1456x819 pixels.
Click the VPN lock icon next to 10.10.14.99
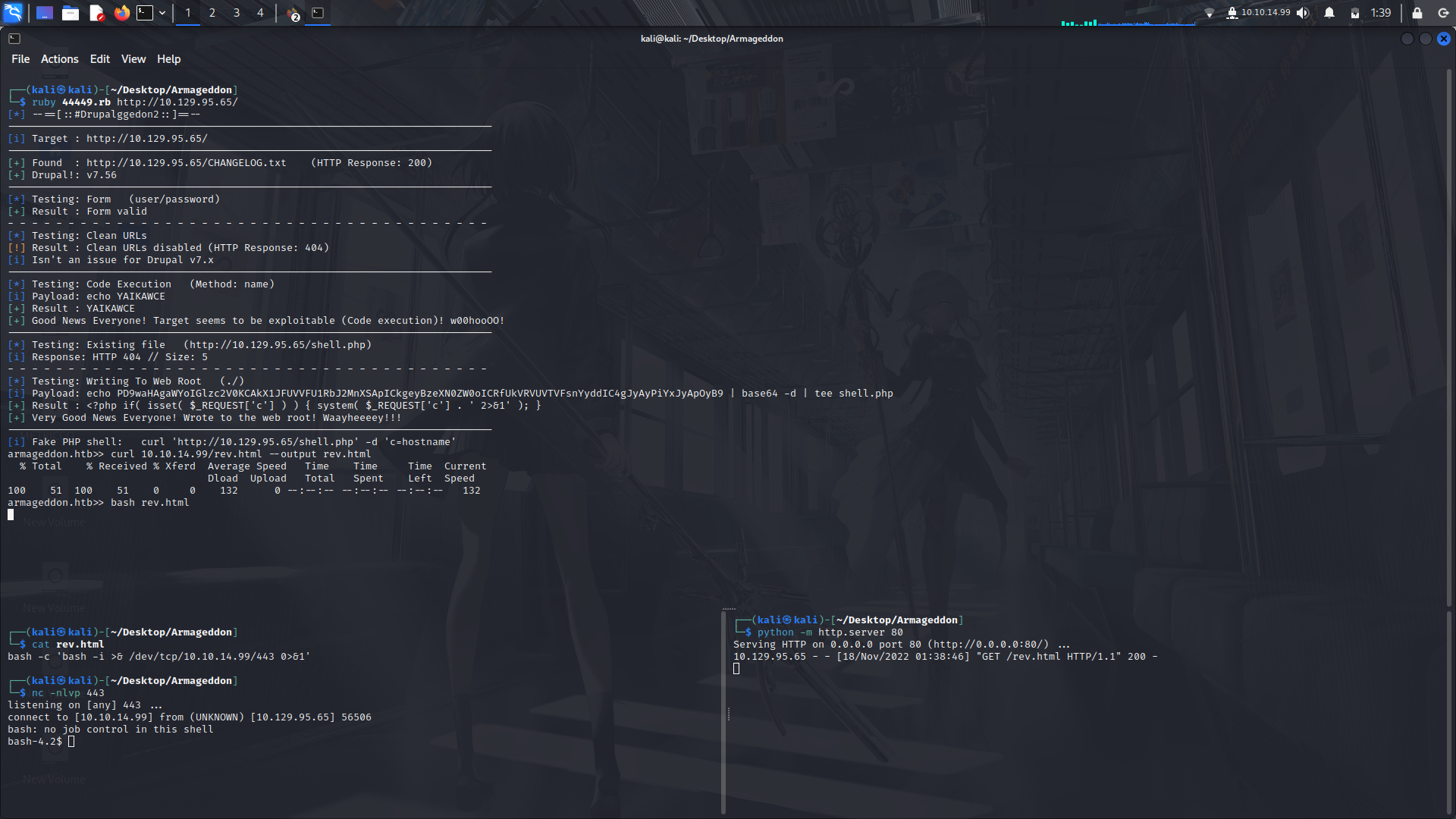(1232, 12)
